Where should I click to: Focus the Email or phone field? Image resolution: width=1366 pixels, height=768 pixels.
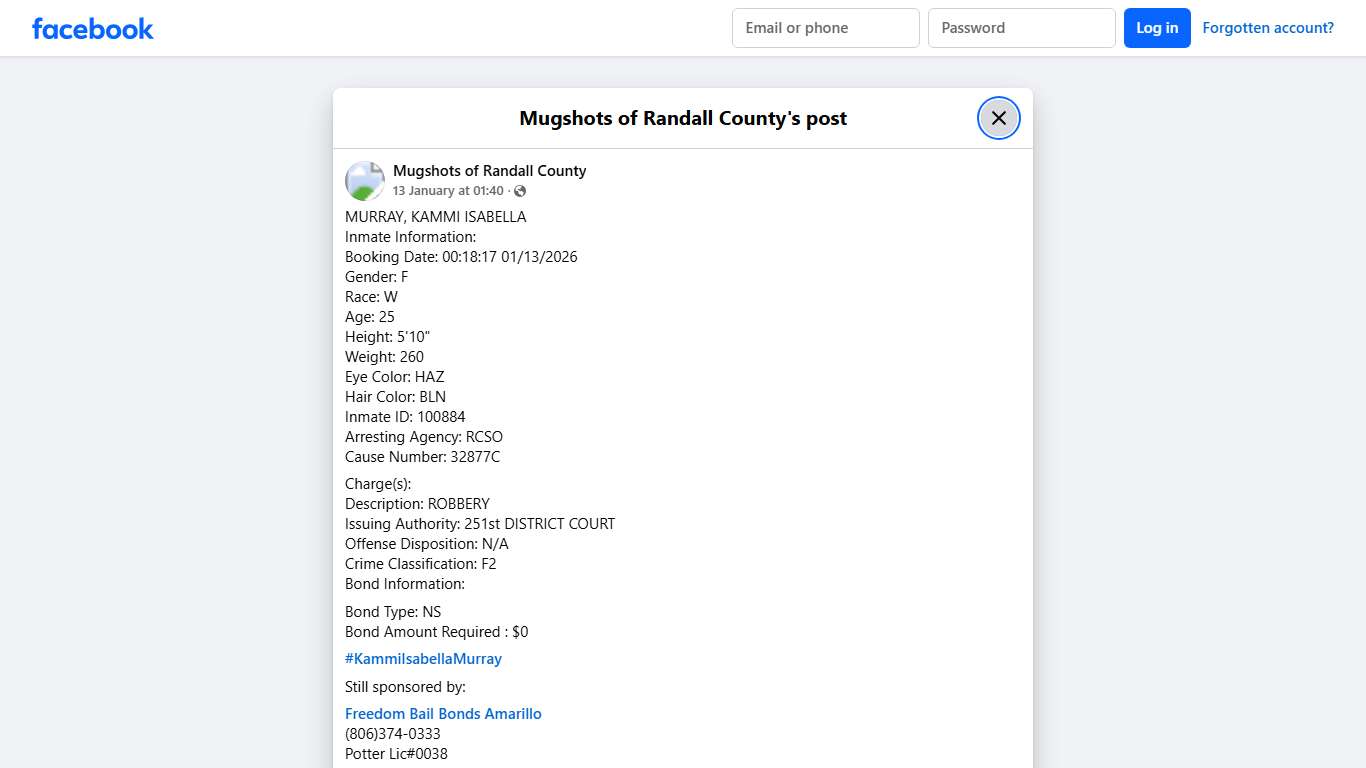click(x=825, y=28)
